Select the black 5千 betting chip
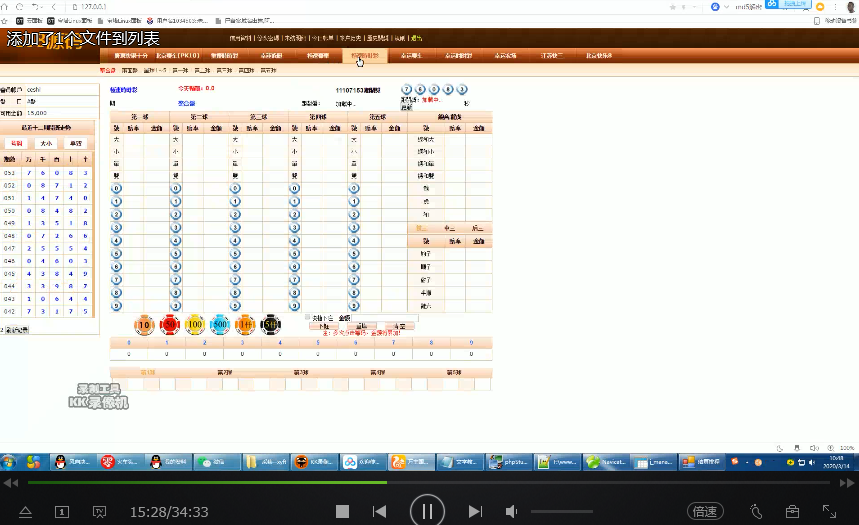Screen dimensions: 859x525 tap(271, 325)
